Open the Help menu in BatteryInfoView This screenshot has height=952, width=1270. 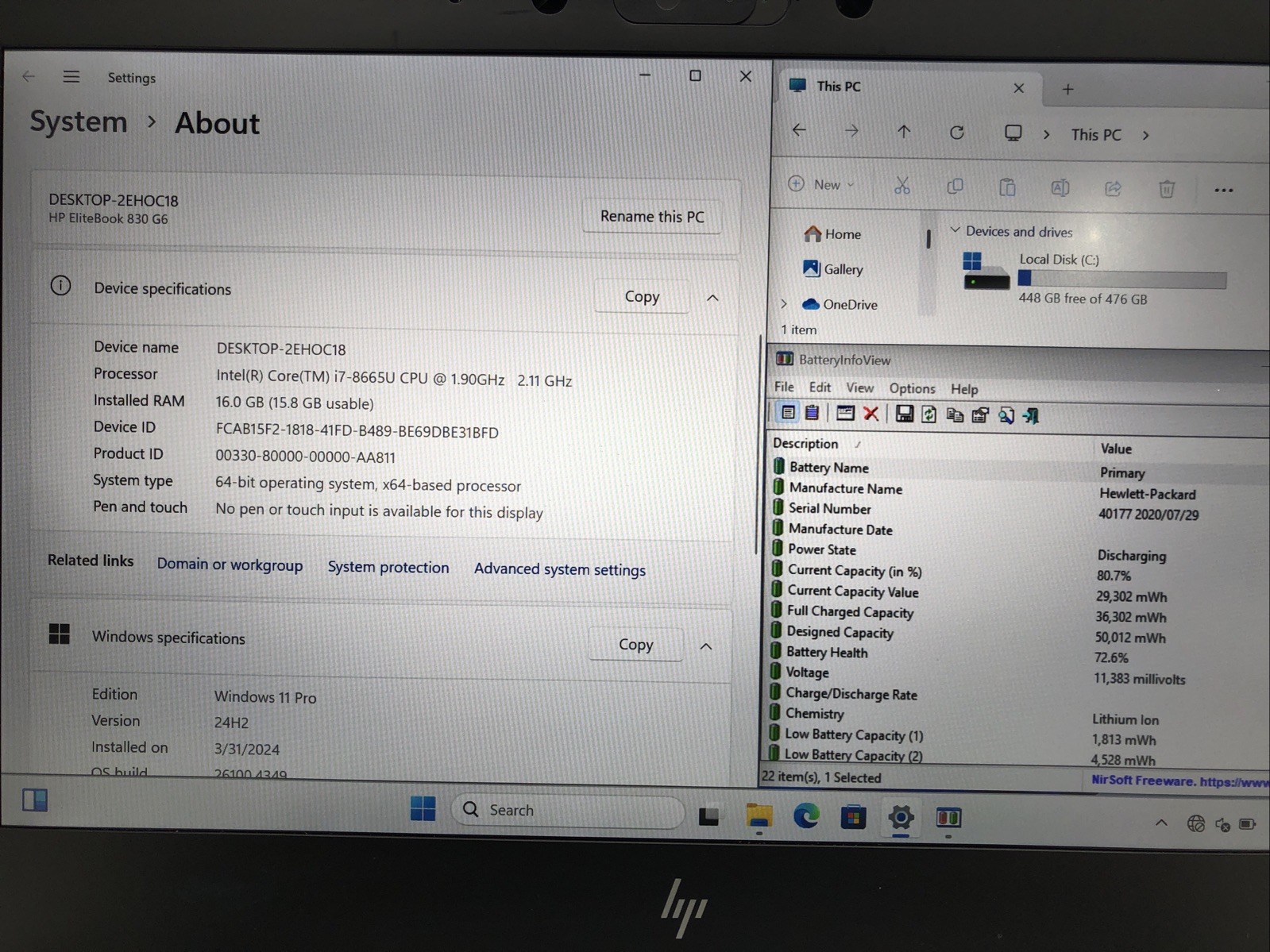(964, 389)
